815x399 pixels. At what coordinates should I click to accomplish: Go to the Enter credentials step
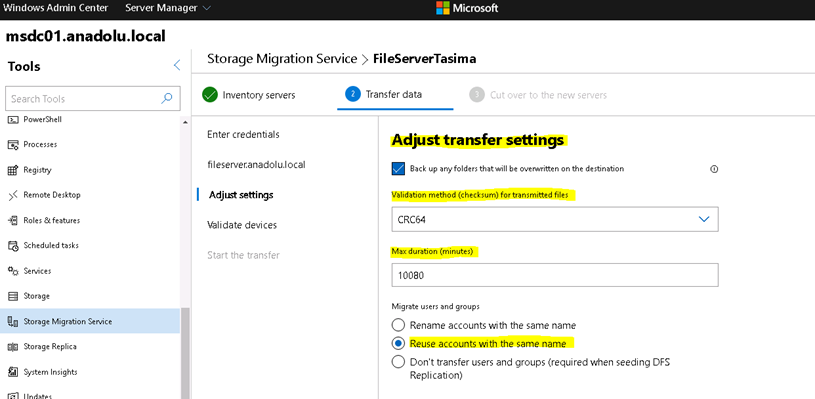[x=243, y=135]
